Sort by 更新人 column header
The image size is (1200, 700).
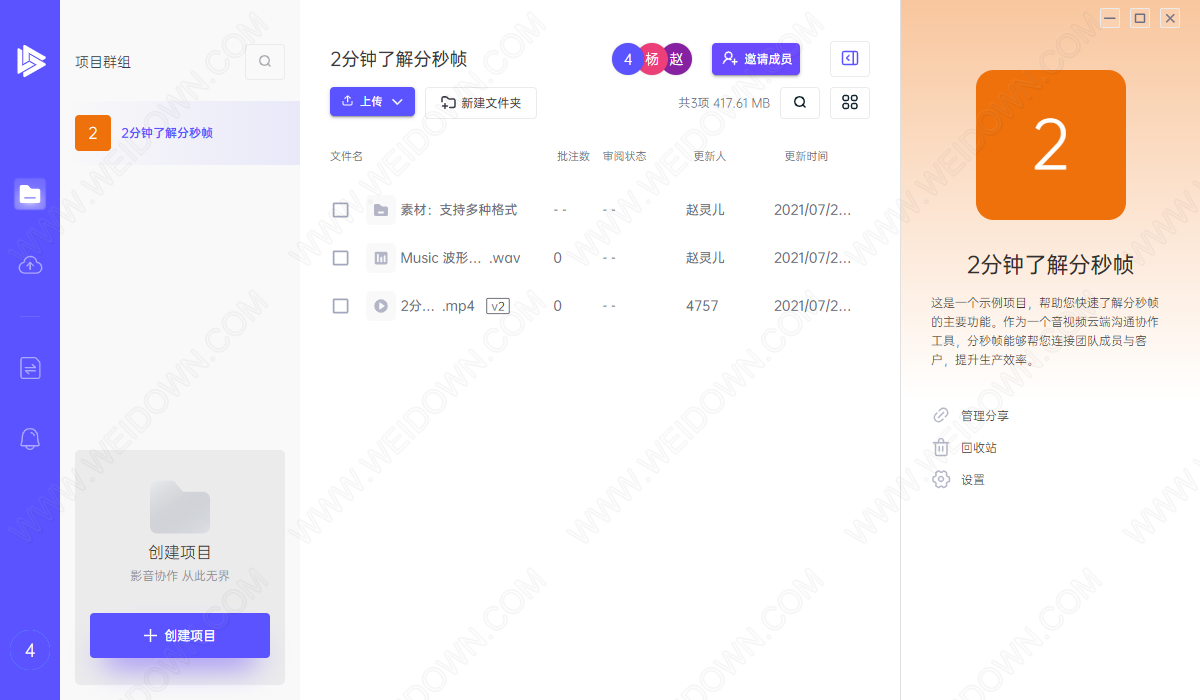click(x=709, y=156)
